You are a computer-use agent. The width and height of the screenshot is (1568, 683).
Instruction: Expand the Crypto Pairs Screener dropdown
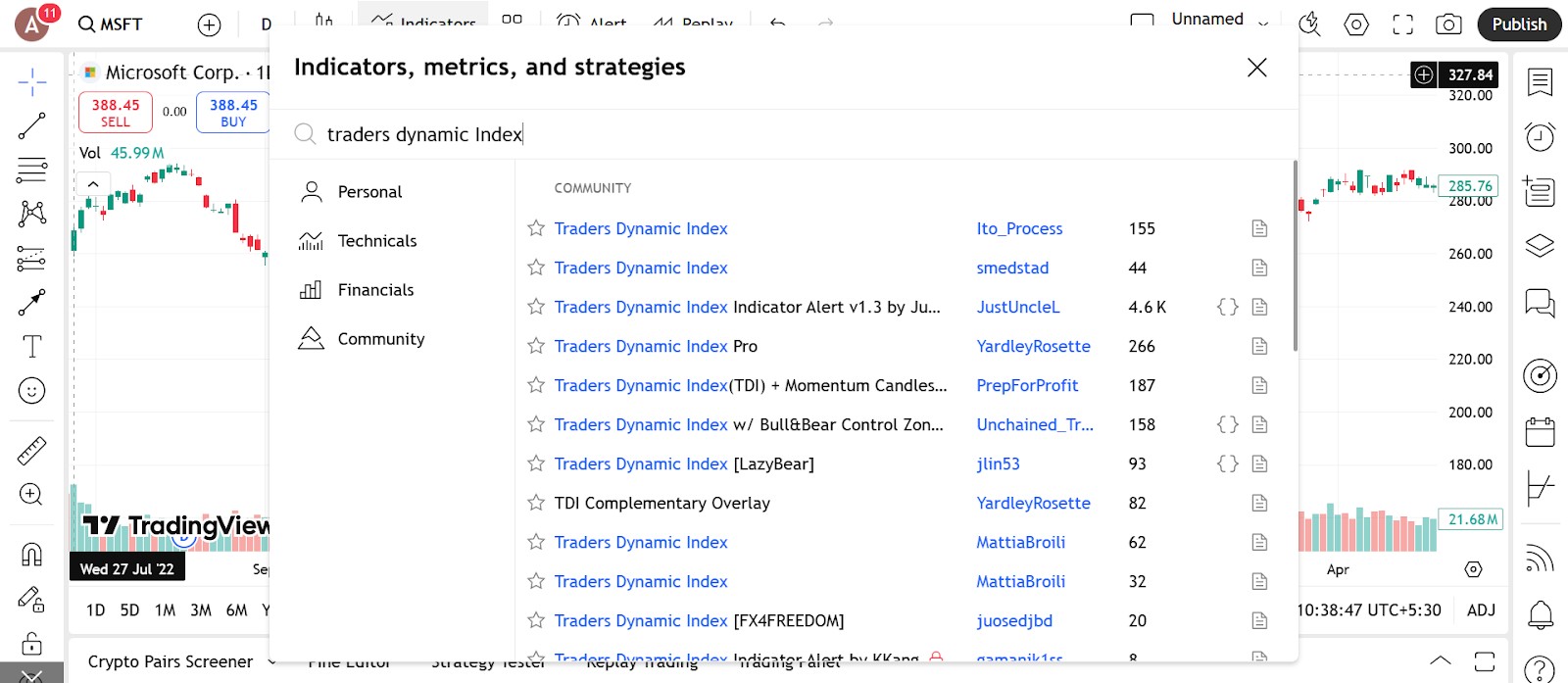coord(271,662)
